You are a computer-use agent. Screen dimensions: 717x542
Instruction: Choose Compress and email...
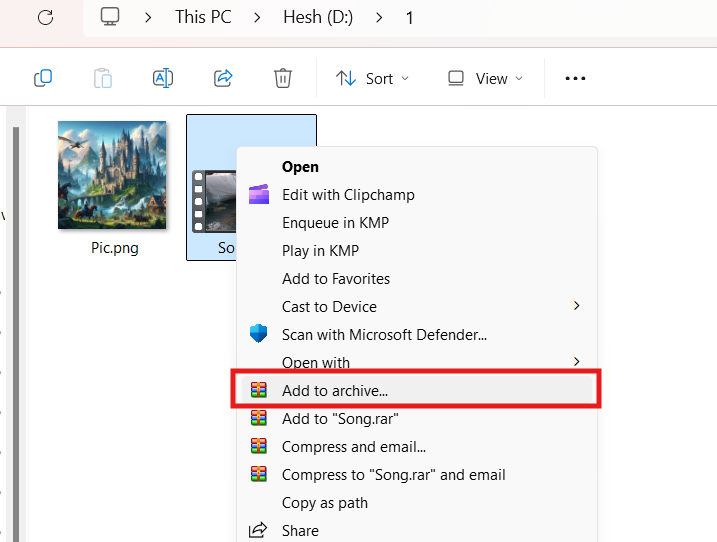417,446
